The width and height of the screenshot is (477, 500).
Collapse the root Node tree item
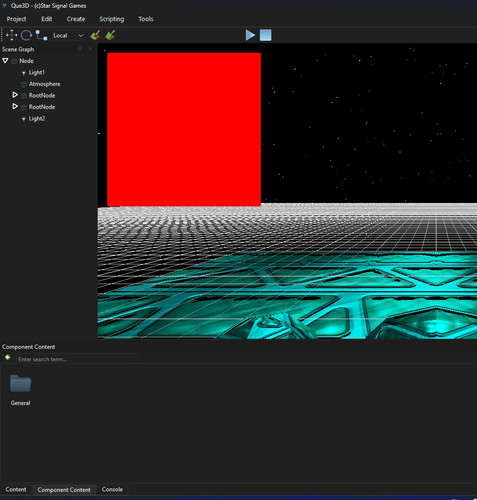(5, 61)
